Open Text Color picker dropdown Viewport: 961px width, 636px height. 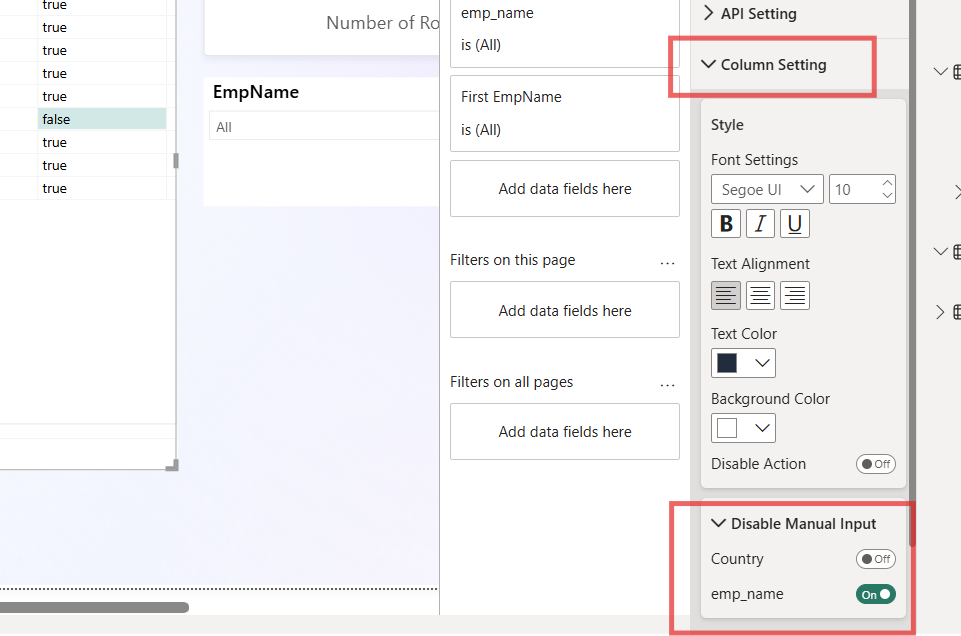(743, 363)
